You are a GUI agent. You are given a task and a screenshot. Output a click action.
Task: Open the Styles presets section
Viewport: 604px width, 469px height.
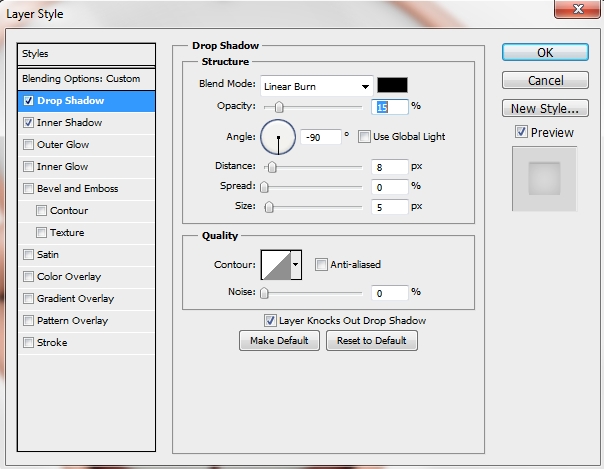point(86,54)
